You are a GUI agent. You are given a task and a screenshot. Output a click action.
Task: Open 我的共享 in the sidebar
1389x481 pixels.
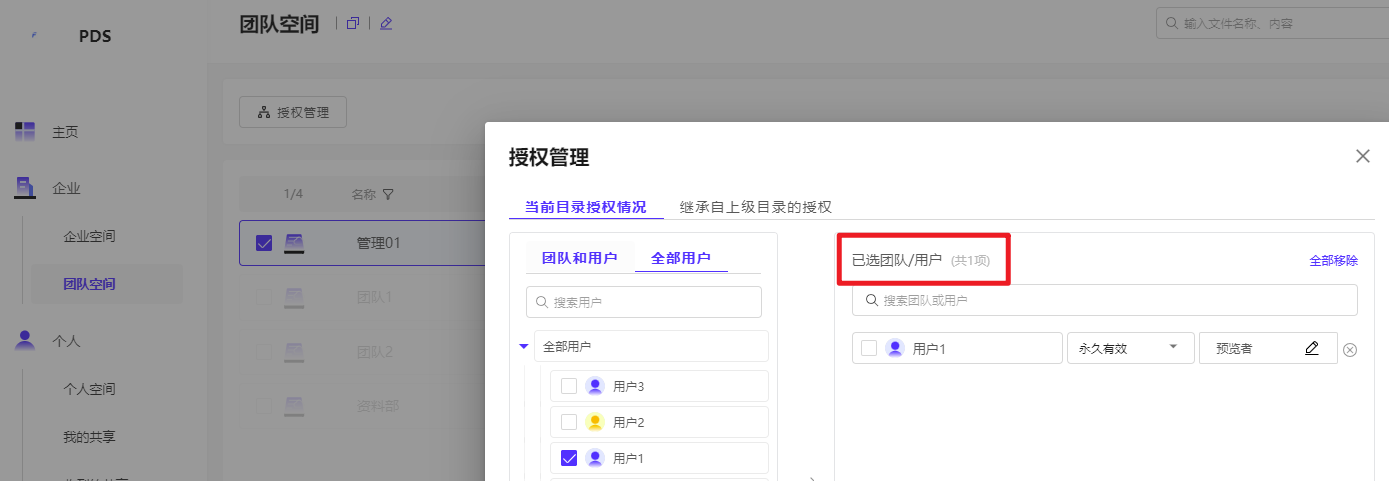[90, 437]
